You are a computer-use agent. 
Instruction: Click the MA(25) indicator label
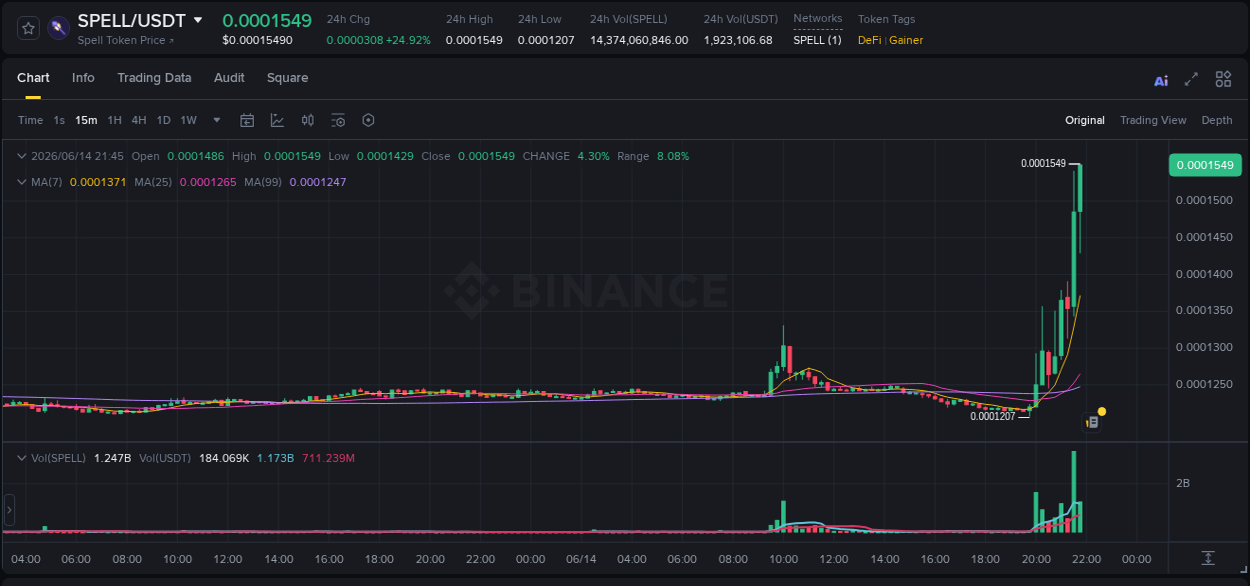coord(153,182)
